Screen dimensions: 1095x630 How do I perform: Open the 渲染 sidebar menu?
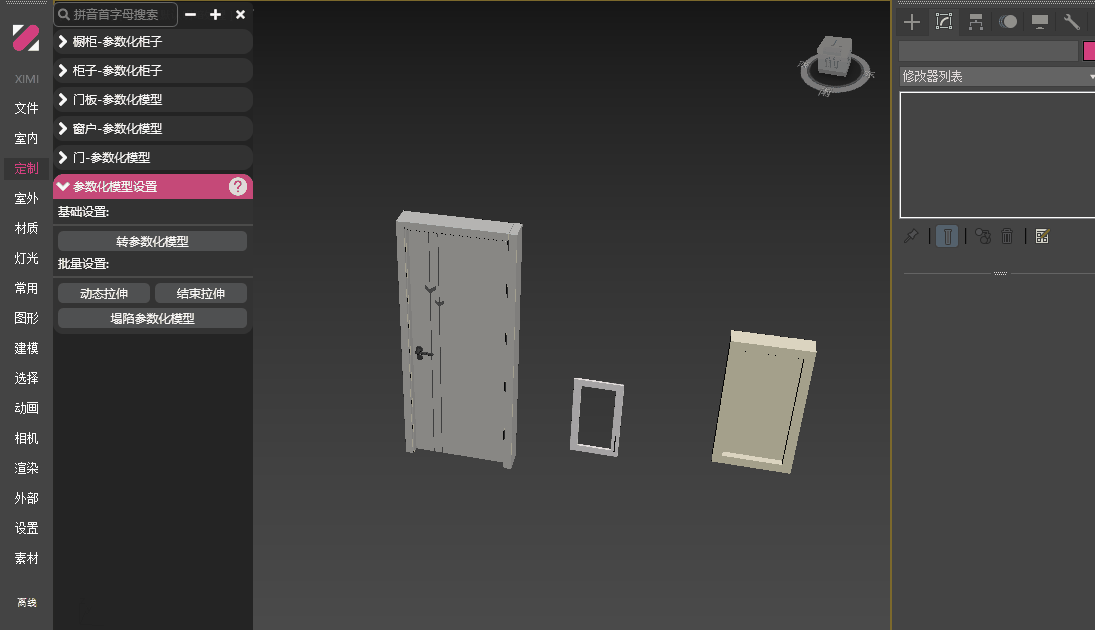pos(27,469)
